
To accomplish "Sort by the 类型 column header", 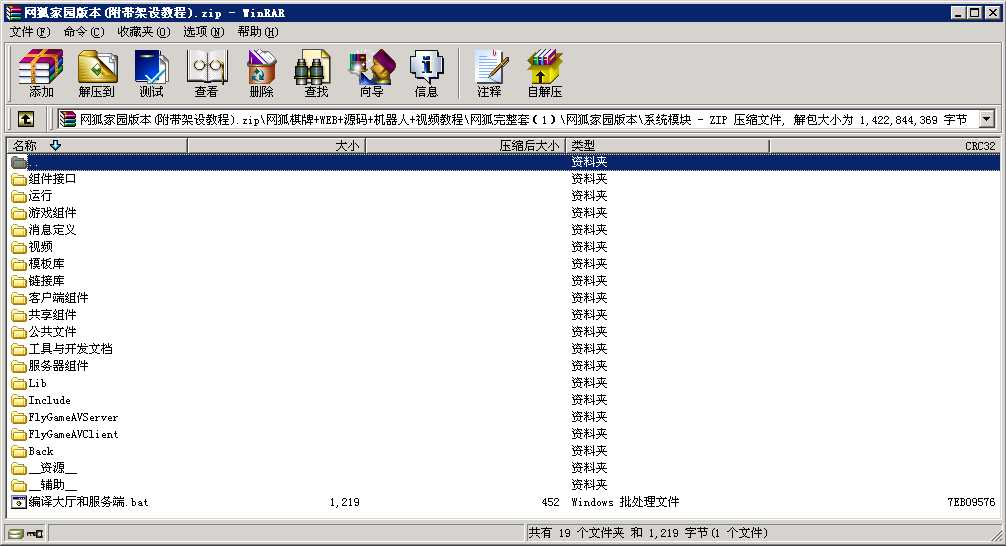I will (667, 146).
